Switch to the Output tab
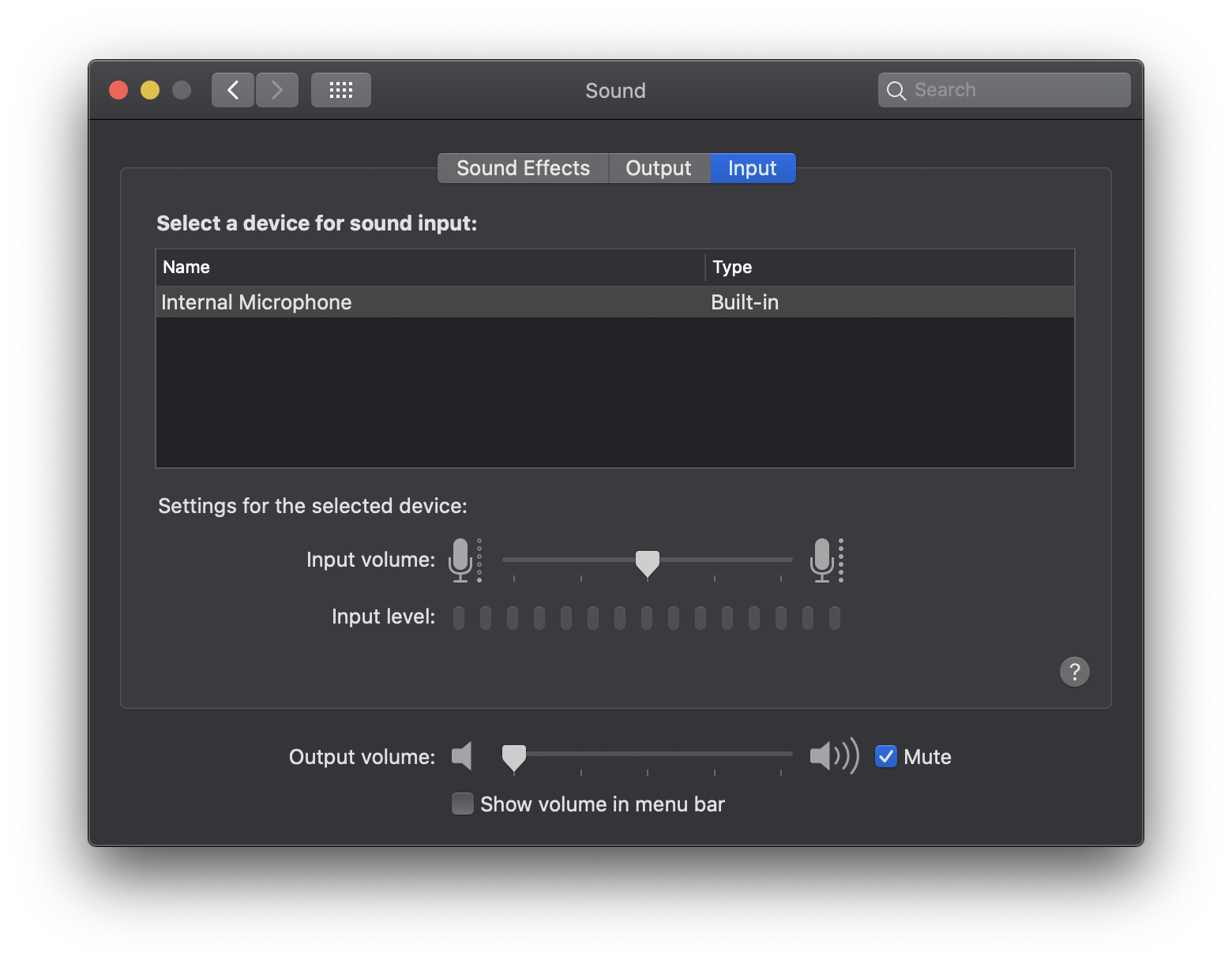The height and width of the screenshot is (963, 1232). click(658, 168)
